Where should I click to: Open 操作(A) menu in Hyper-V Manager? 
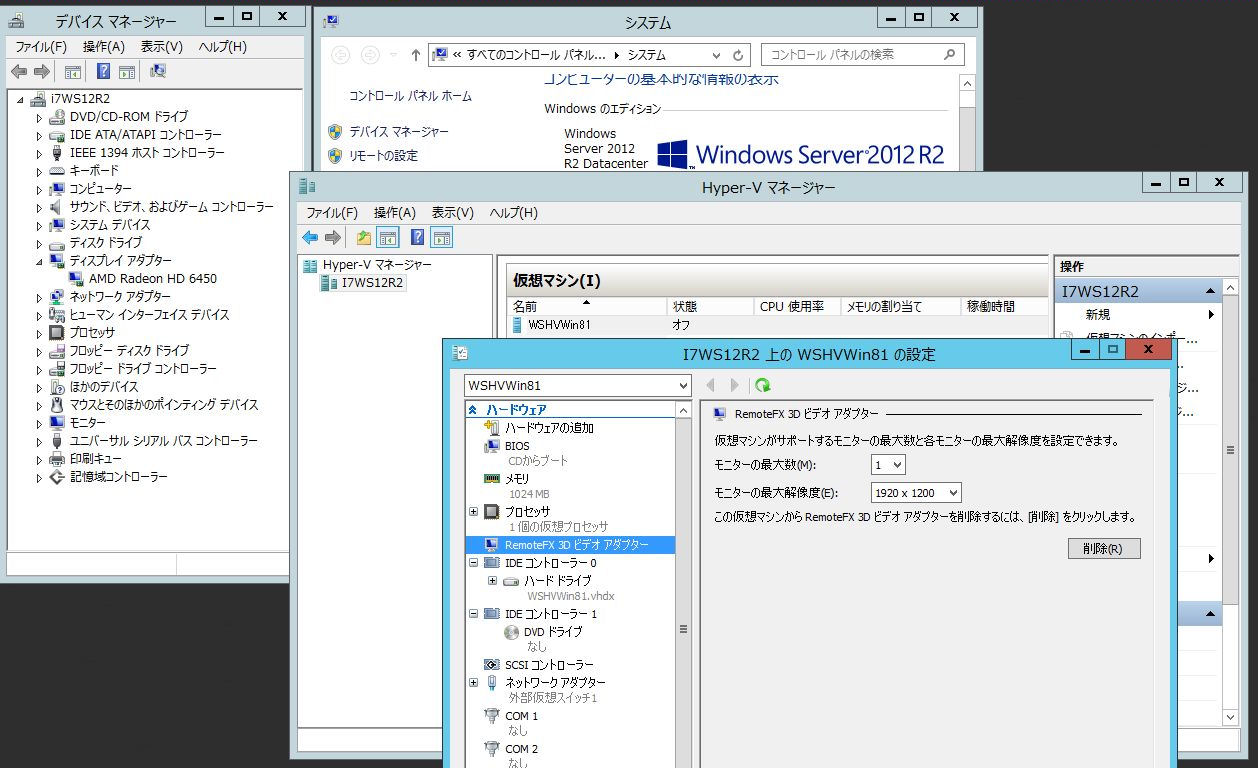(x=395, y=213)
